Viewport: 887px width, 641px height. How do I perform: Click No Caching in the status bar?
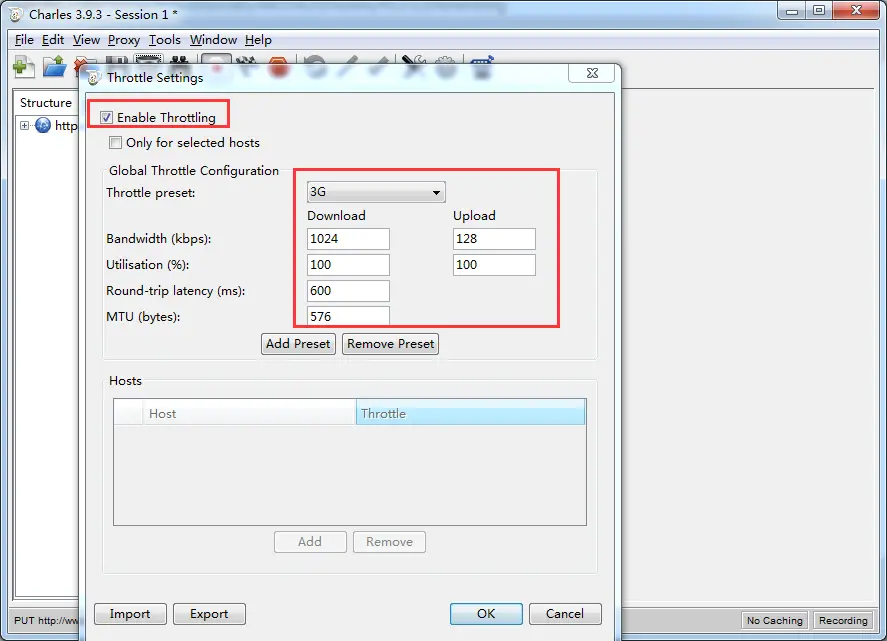pyautogui.click(x=774, y=621)
